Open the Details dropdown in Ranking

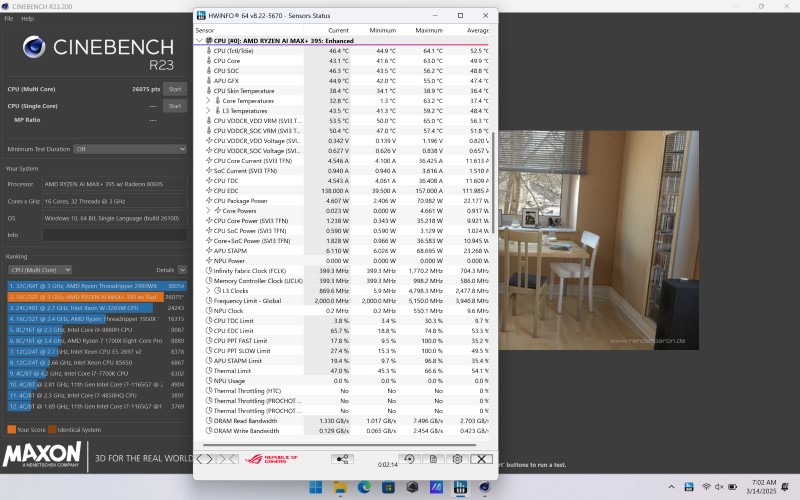[183, 270]
